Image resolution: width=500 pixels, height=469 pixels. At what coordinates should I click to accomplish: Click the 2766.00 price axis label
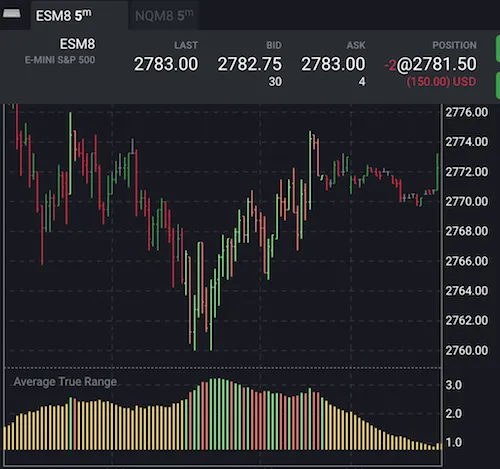point(467,261)
